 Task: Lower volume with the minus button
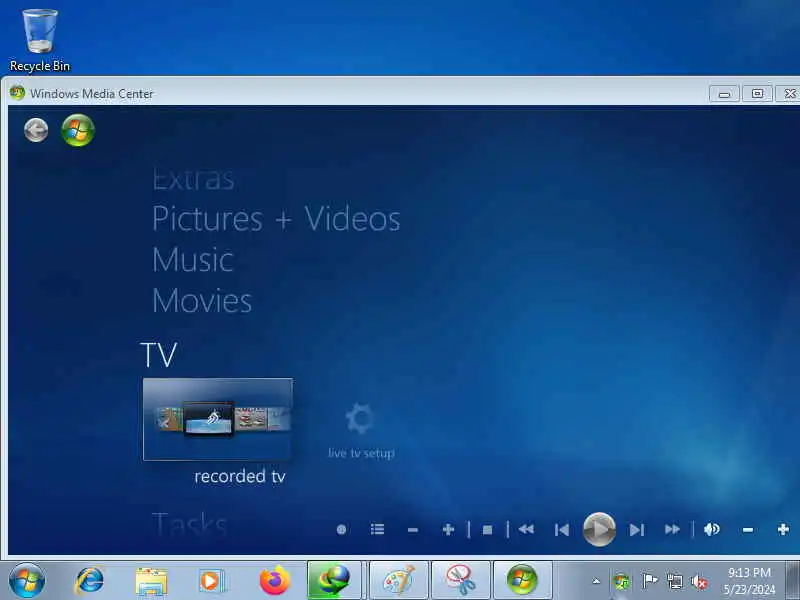tap(748, 530)
